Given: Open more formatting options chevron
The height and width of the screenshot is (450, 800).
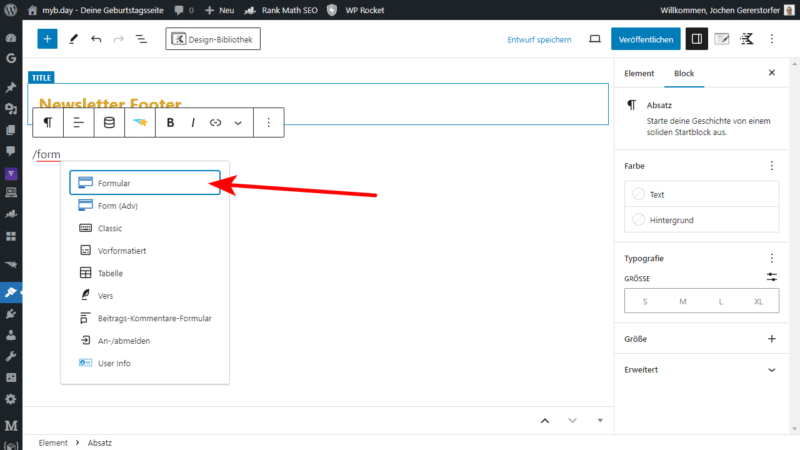Looking at the screenshot, I should pyautogui.click(x=238, y=123).
